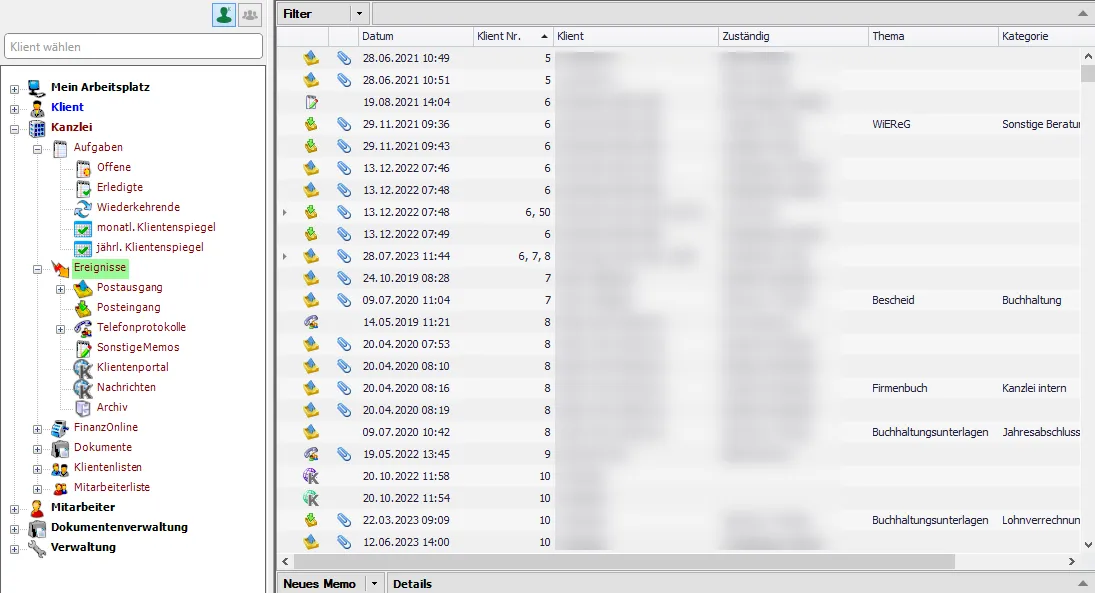Sort by the Klient Nr. column header
The width and height of the screenshot is (1095, 593).
[x=513, y=36]
